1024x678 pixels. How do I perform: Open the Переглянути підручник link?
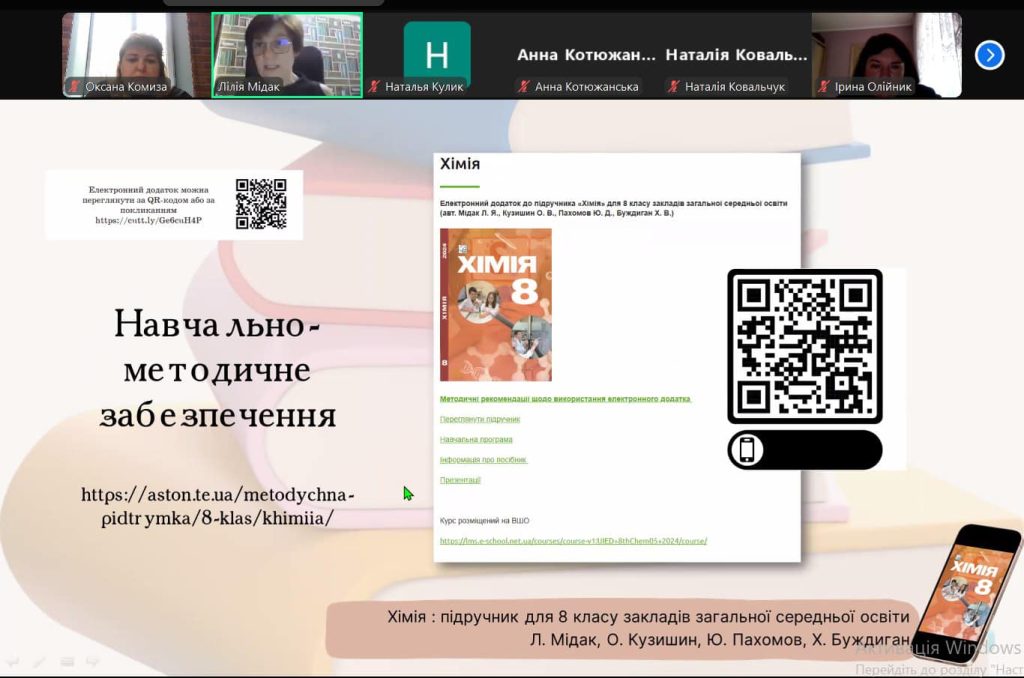[480, 419]
